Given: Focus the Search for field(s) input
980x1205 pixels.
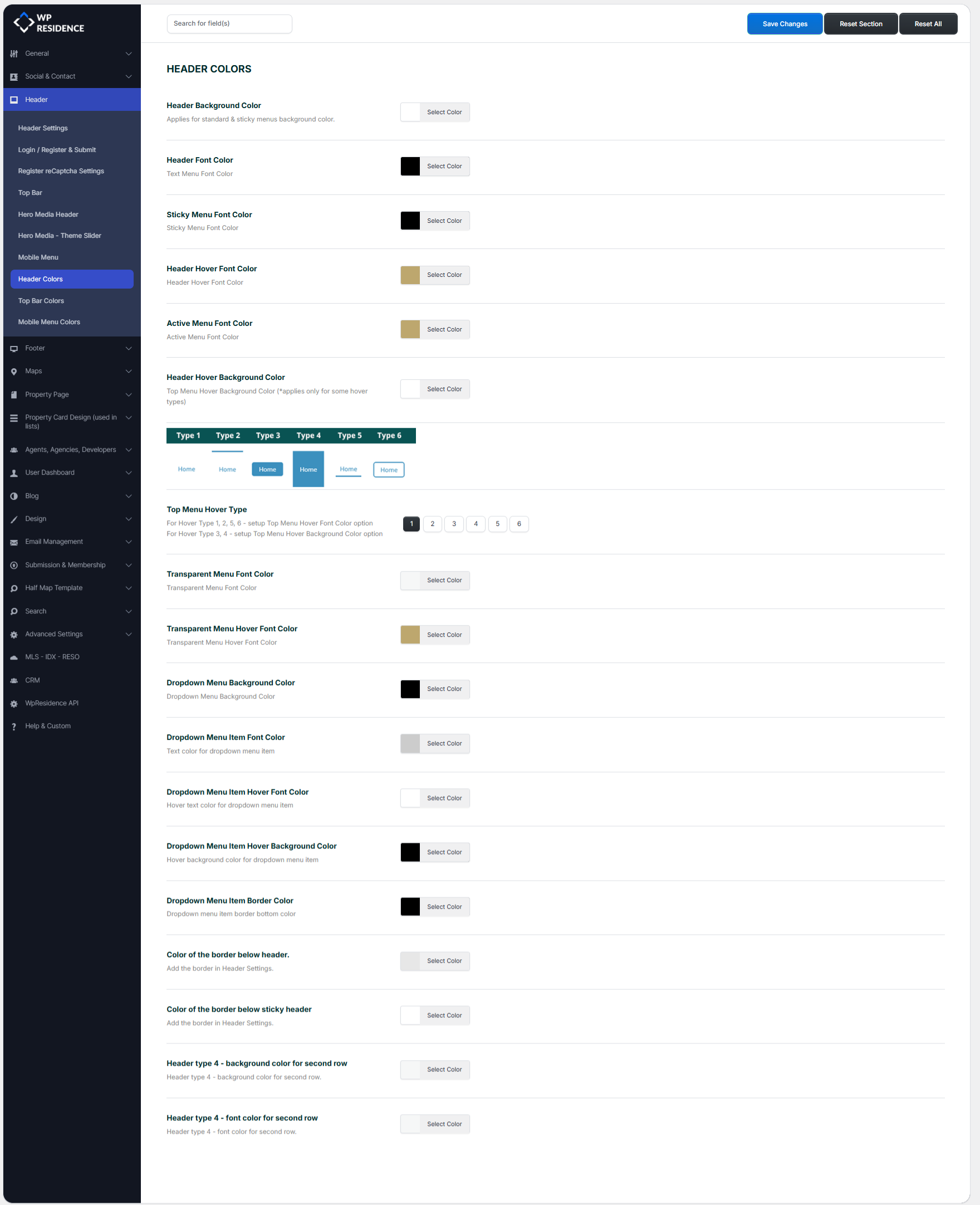Looking at the screenshot, I should [x=229, y=24].
